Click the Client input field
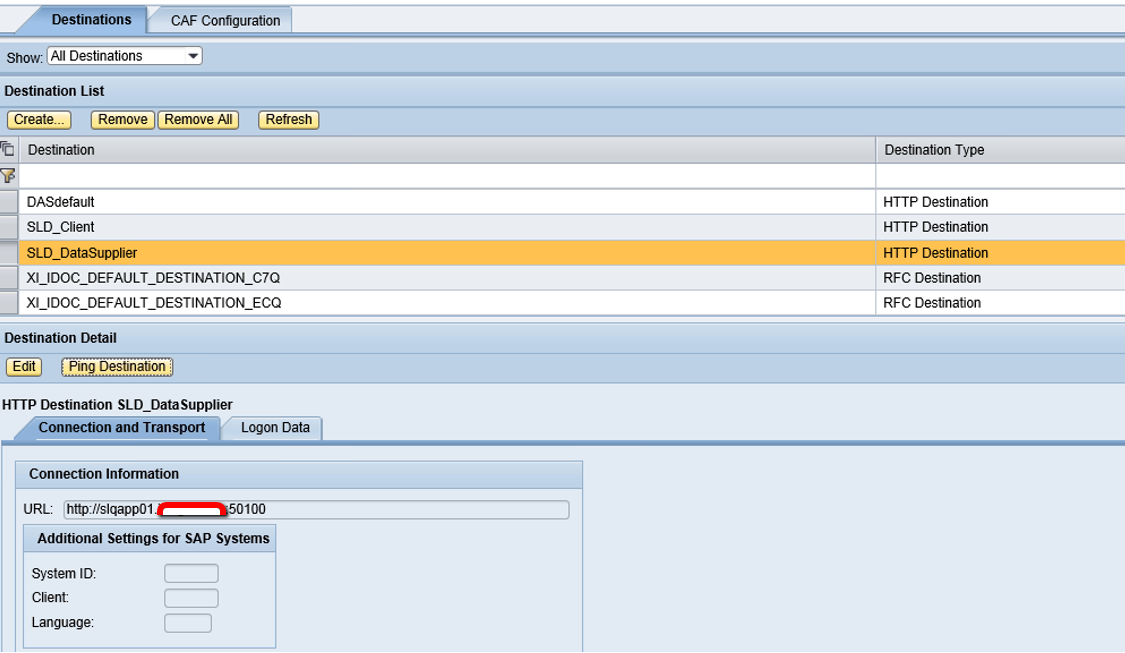 (x=191, y=598)
